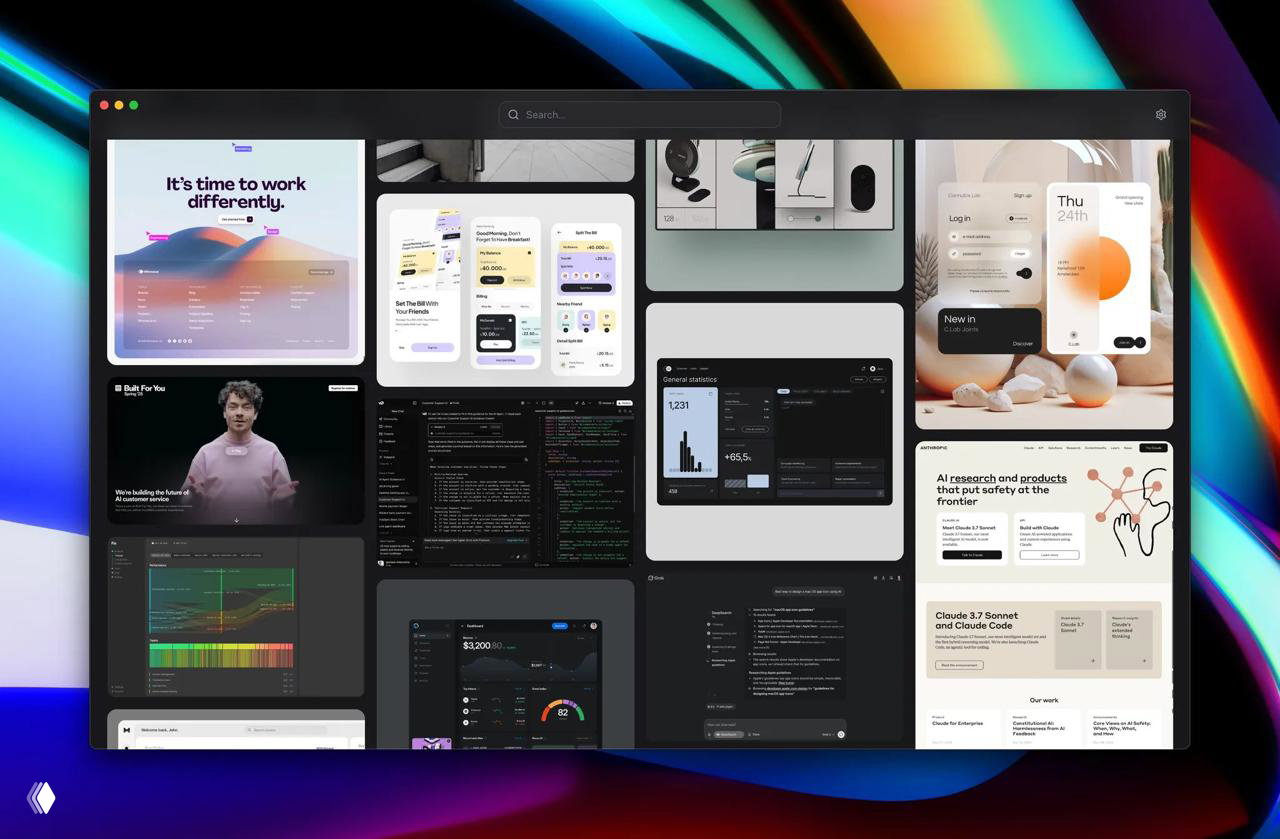
Task: Select the Research item in the Anthropic navigation
Action: pyautogui.click(x=1073, y=448)
